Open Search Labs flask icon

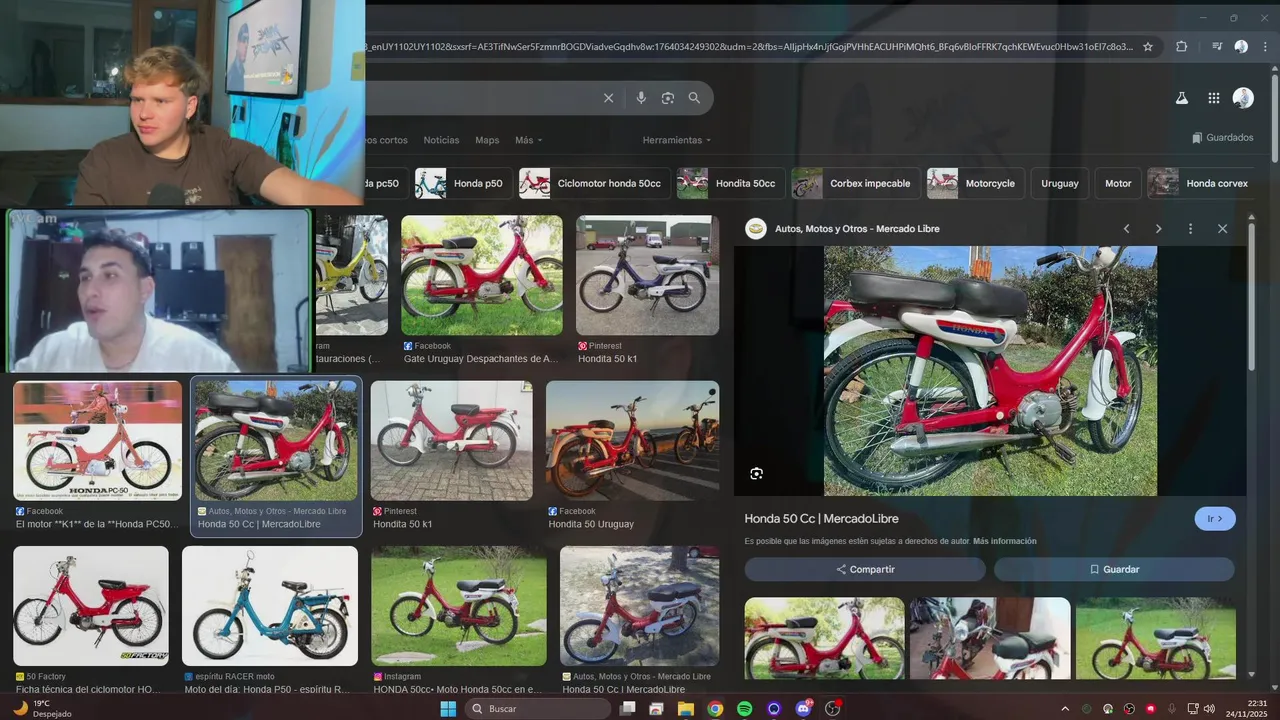click(1182, 98)
